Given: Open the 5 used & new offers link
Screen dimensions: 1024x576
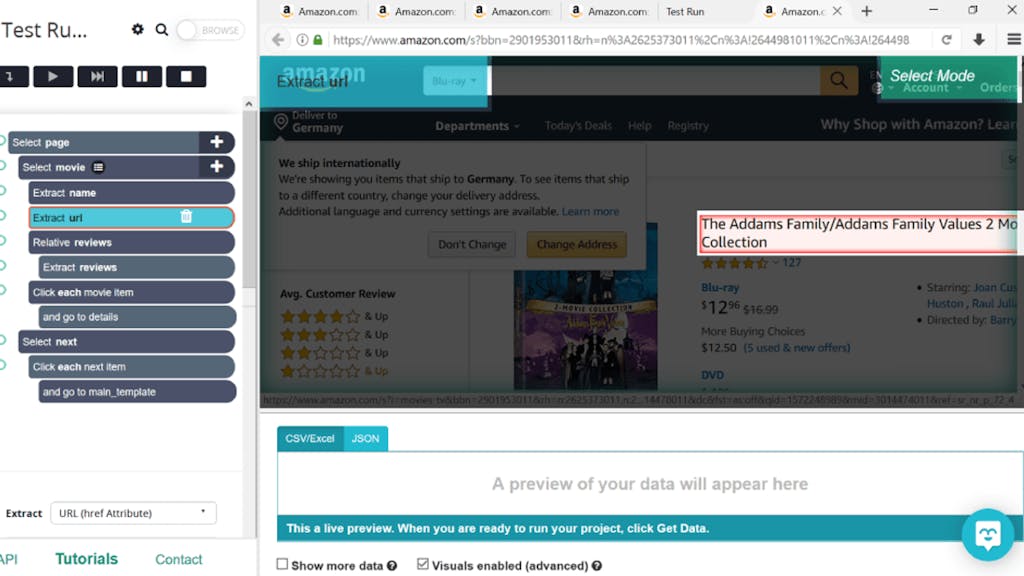Looking at the screenshot, I should (x=797, y=348).
